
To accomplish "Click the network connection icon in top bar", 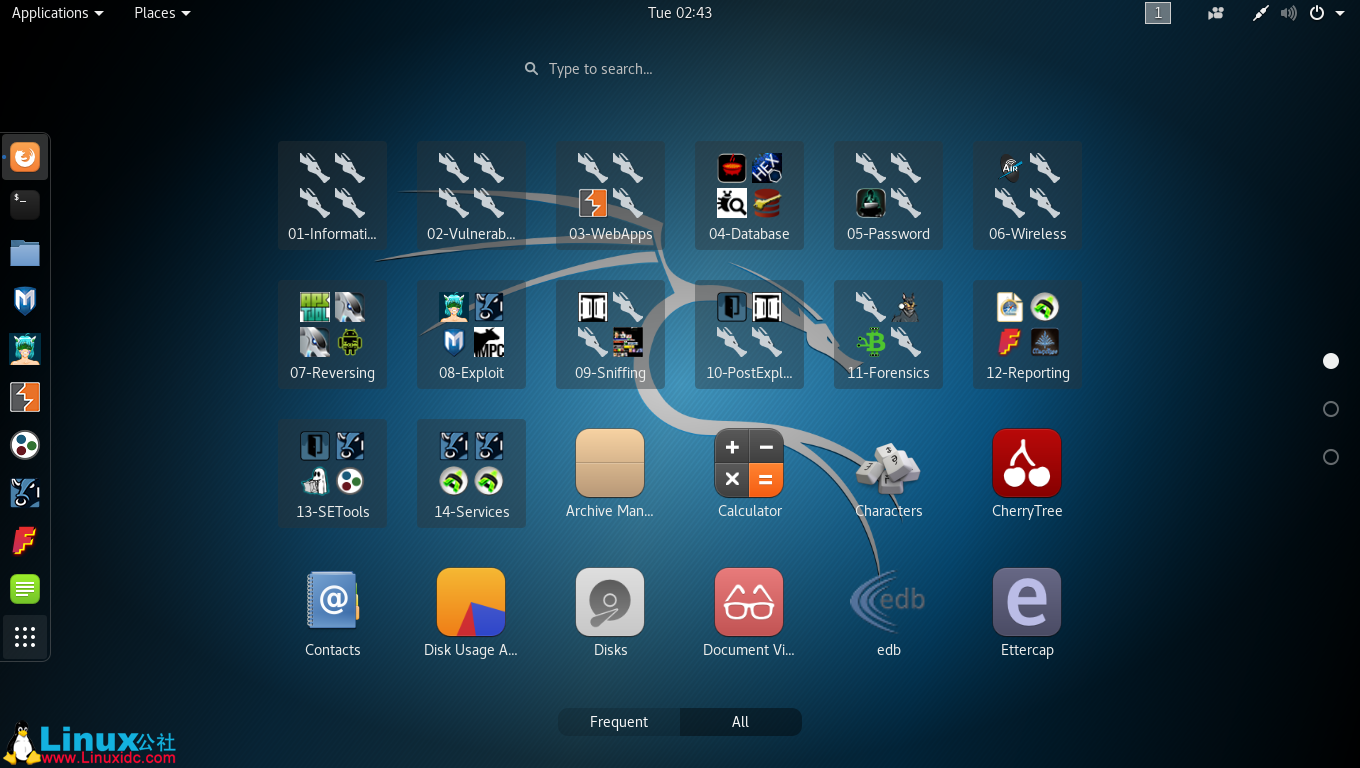I will click(x=1261, y=13).
